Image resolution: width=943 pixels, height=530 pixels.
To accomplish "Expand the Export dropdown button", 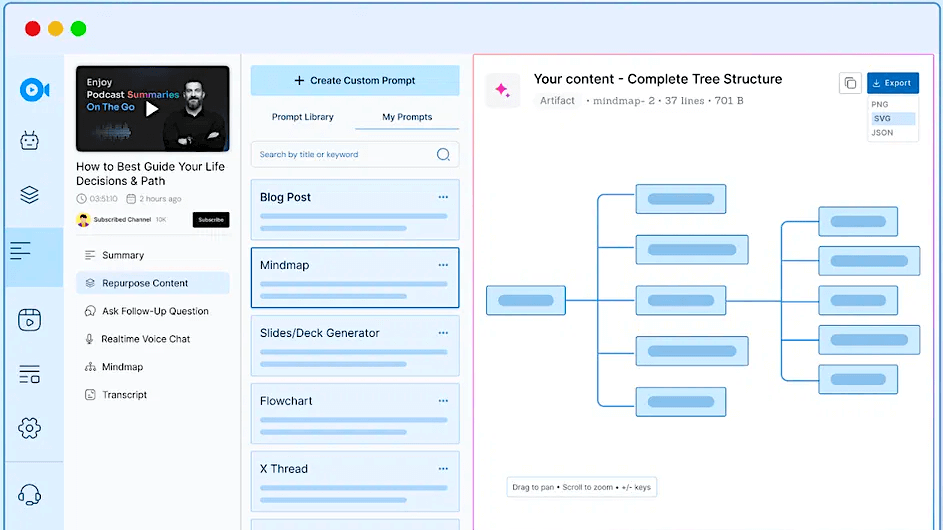I will tap(892, 84).
